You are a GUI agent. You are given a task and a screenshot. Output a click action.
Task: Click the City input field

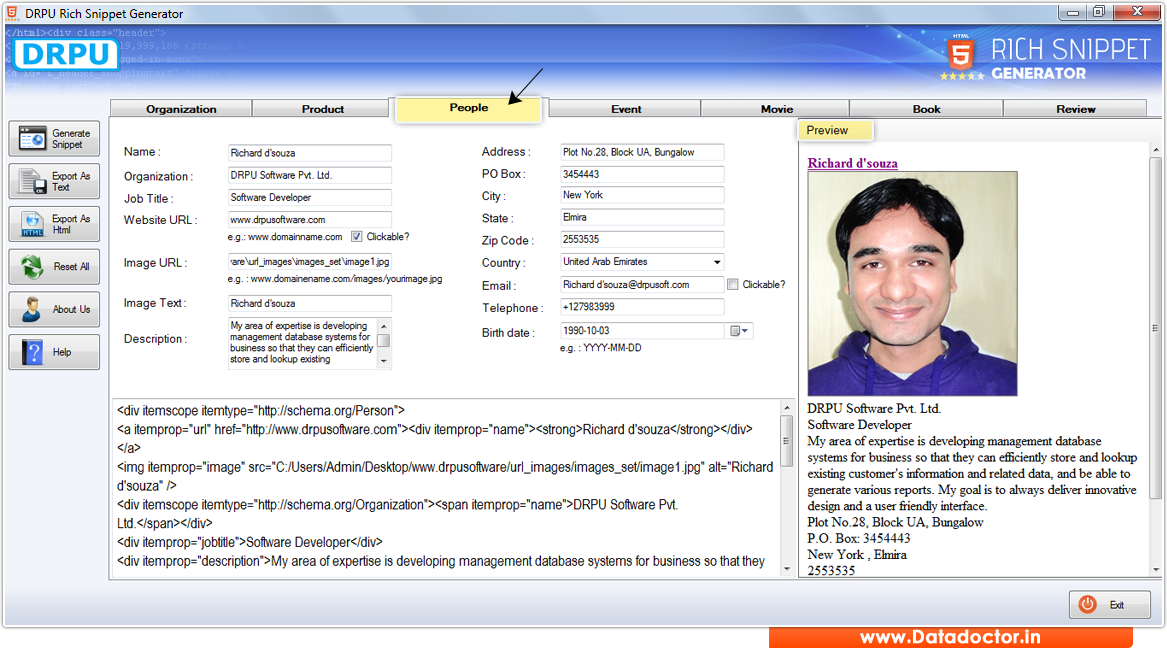point(642,195)
